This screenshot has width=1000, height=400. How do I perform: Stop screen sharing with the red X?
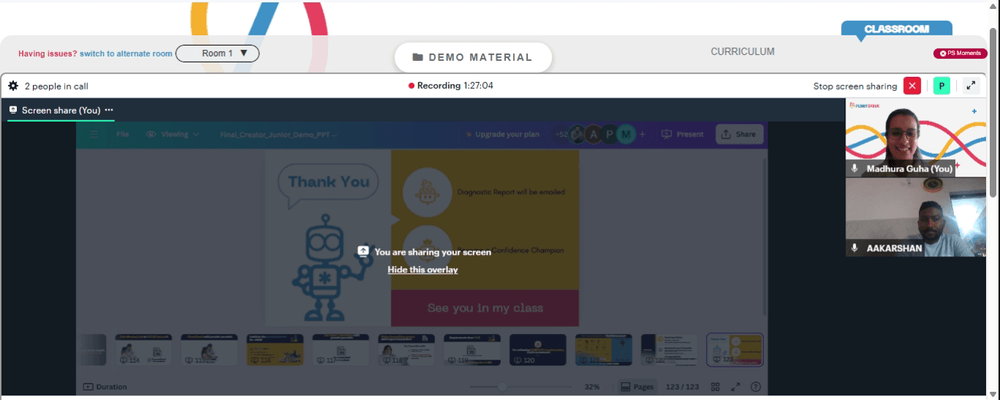click(x=912, y=85)
